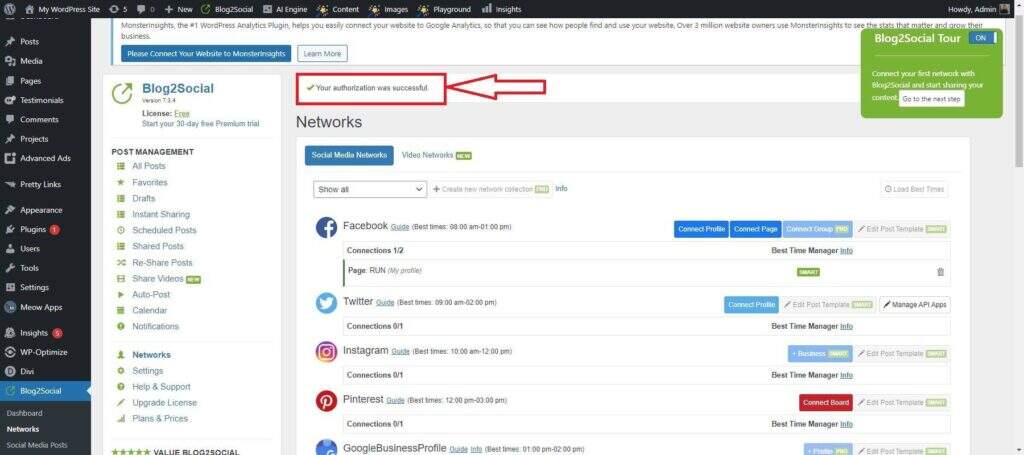Switch to Social Media Networks tab
Screen dimensions: 1024x455
pos(349,155)
